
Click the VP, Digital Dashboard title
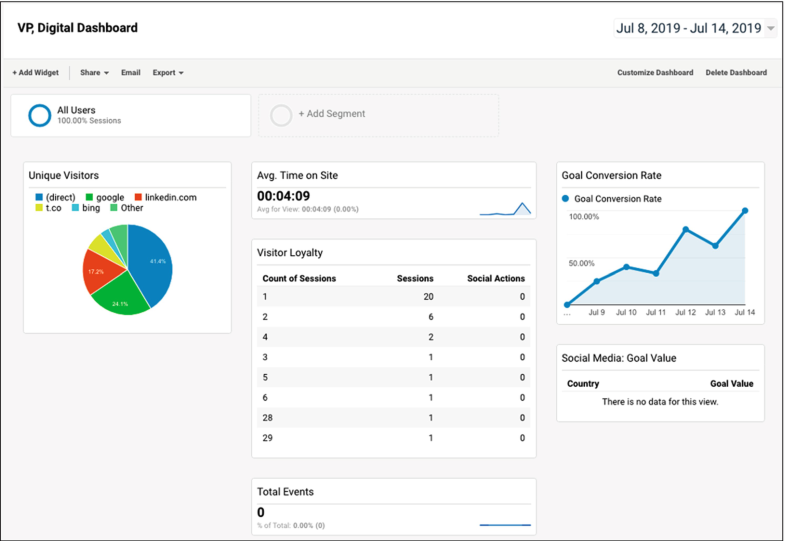coord(78,28)
